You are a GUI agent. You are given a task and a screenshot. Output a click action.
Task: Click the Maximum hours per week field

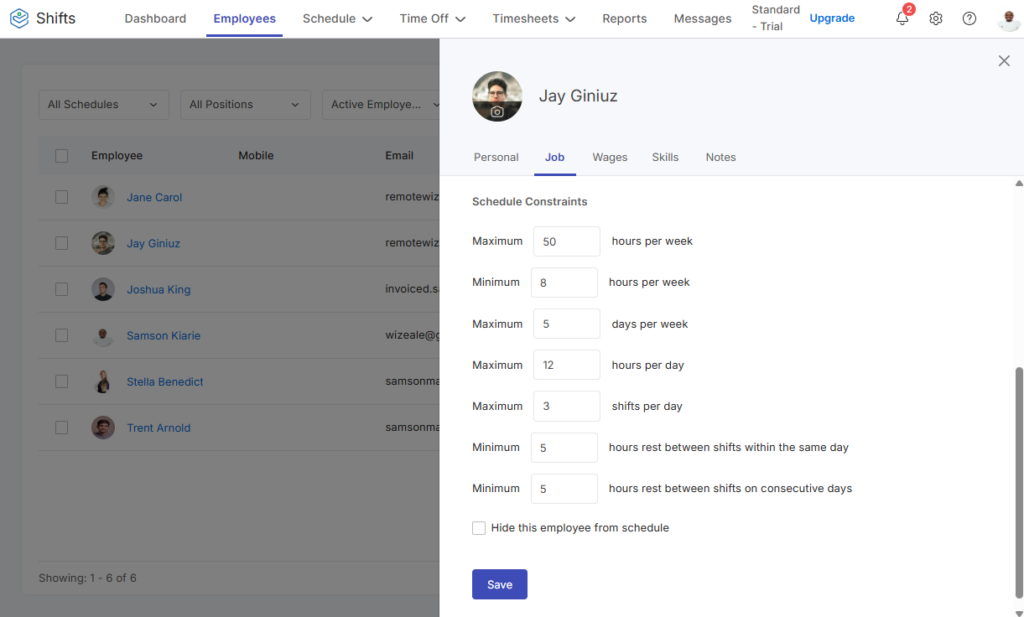pos(566,242)
